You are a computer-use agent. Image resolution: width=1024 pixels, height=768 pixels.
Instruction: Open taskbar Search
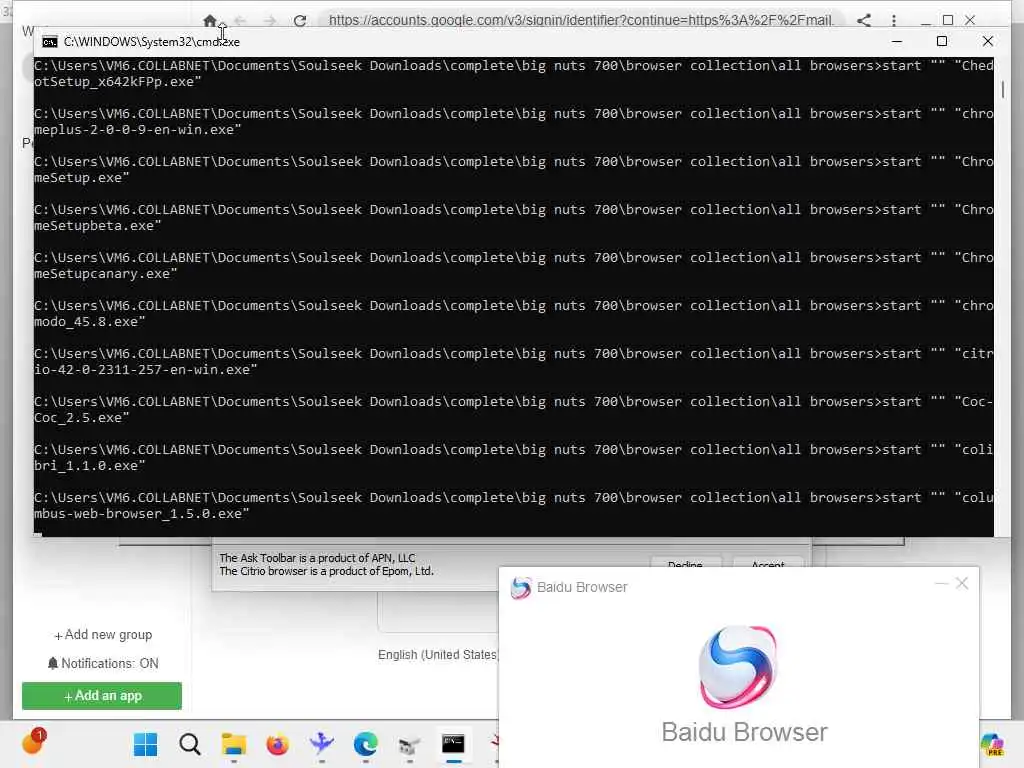point(190,744)
